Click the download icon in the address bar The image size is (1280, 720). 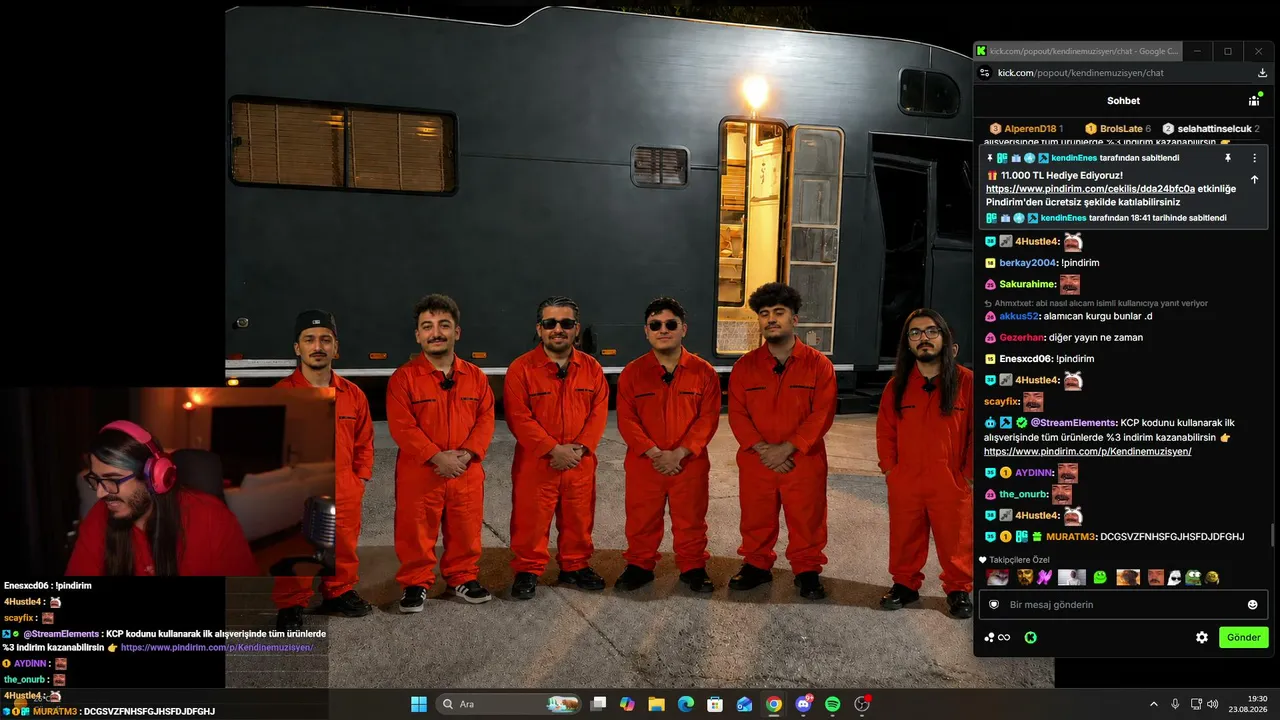coord(1263,73)
